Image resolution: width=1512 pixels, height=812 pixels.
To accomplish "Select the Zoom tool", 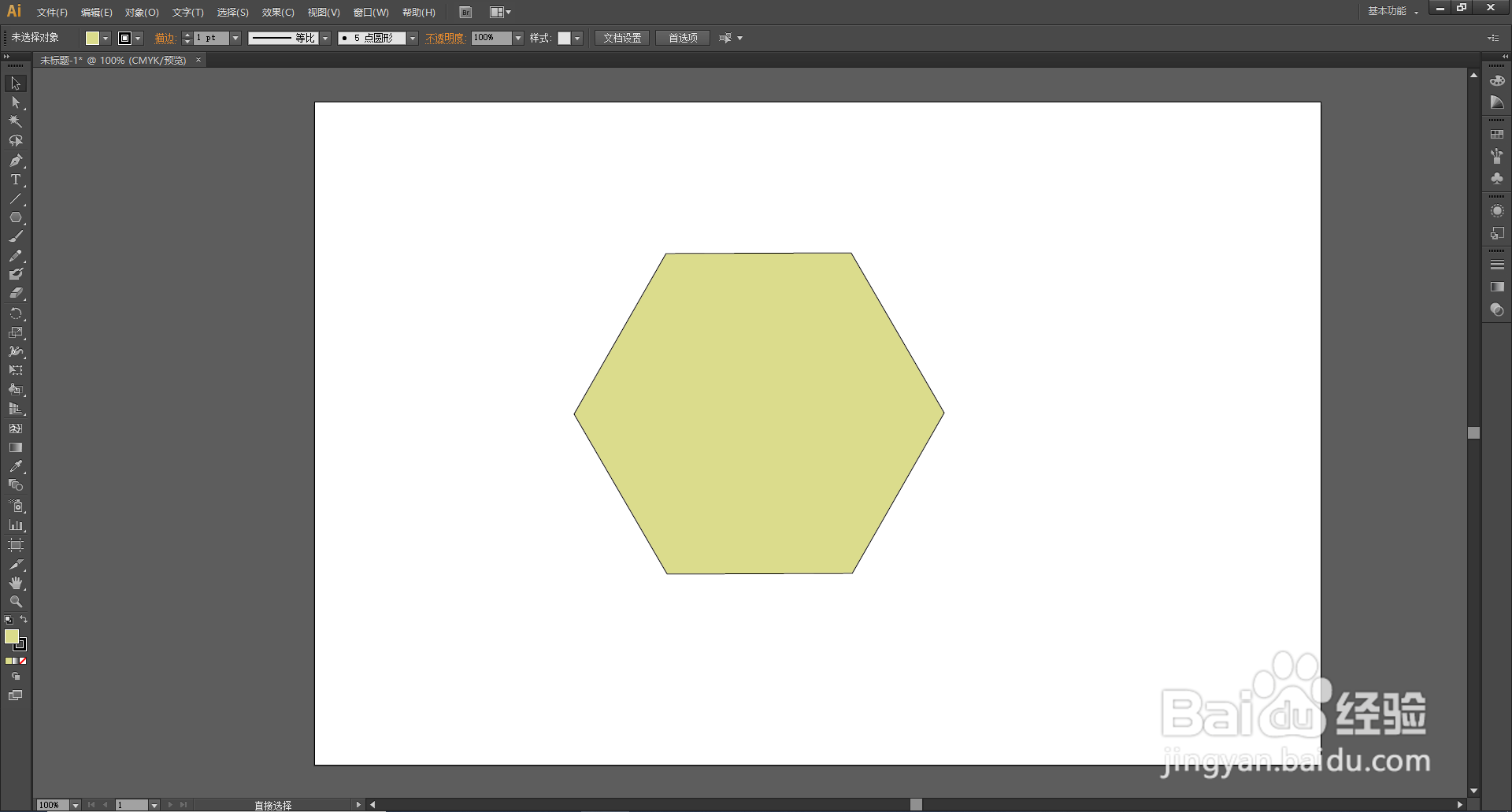I will click(16, 602).
